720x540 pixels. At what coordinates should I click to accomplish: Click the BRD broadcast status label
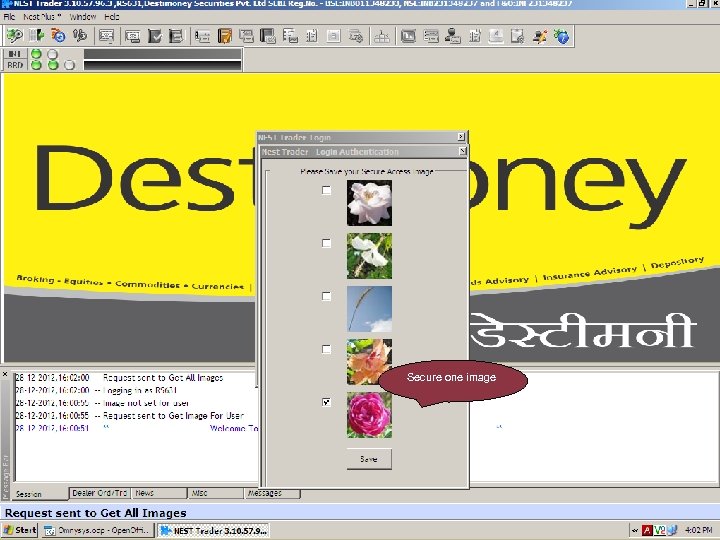[x=15, y=65]
